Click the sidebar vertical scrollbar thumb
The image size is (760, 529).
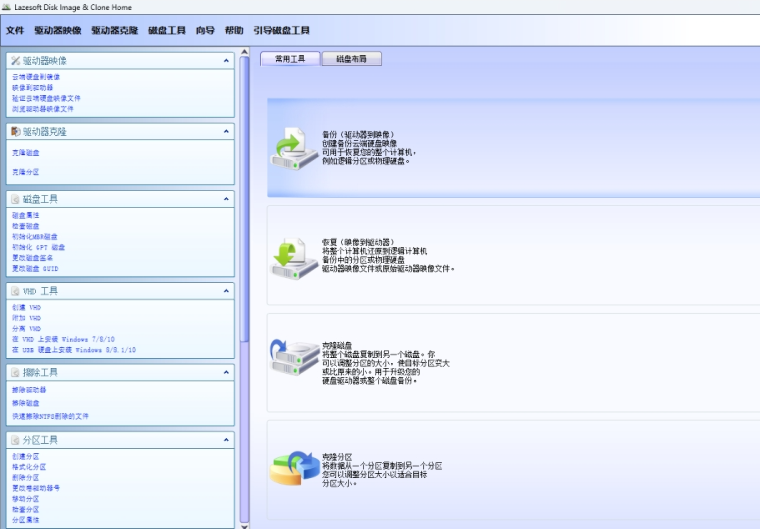pos(244,199)
